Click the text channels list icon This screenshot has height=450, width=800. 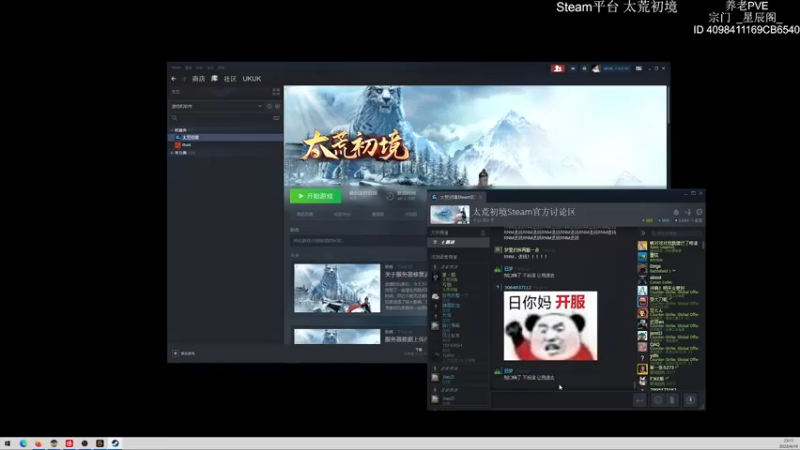click(x=483, y=233)
